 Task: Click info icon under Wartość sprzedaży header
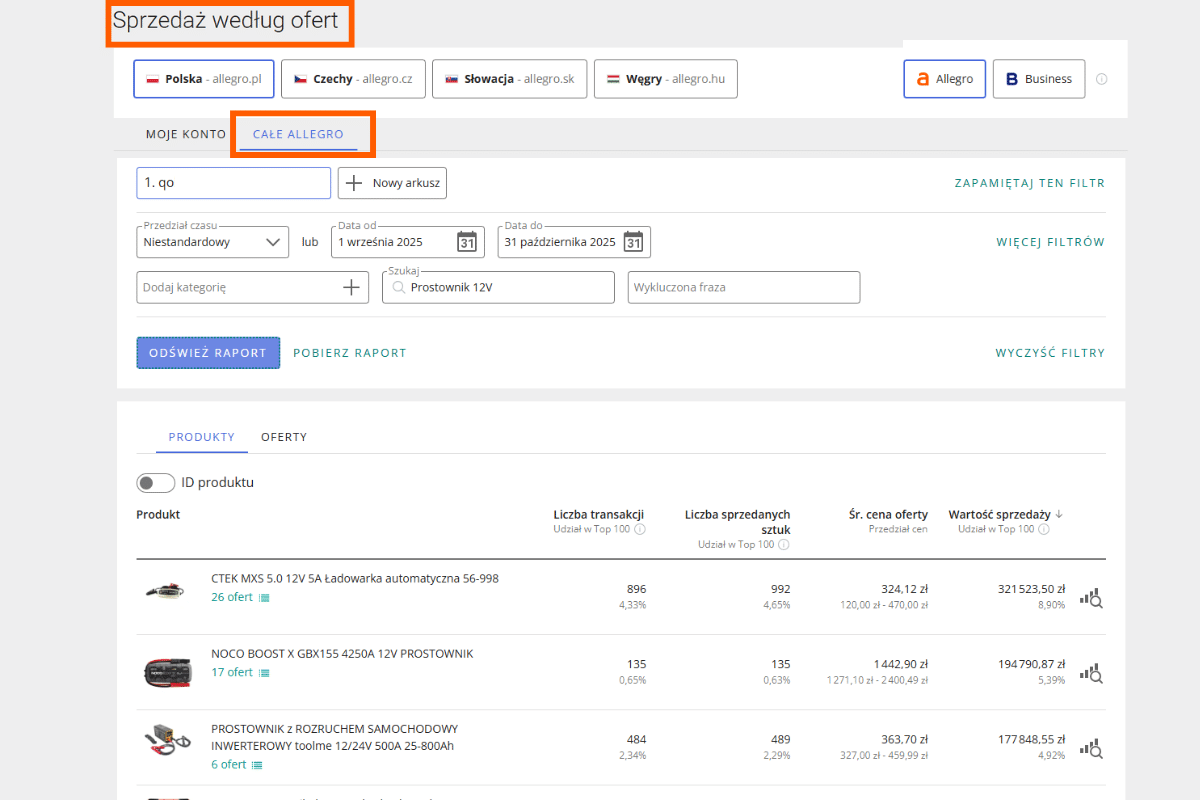coord(1045,529)
